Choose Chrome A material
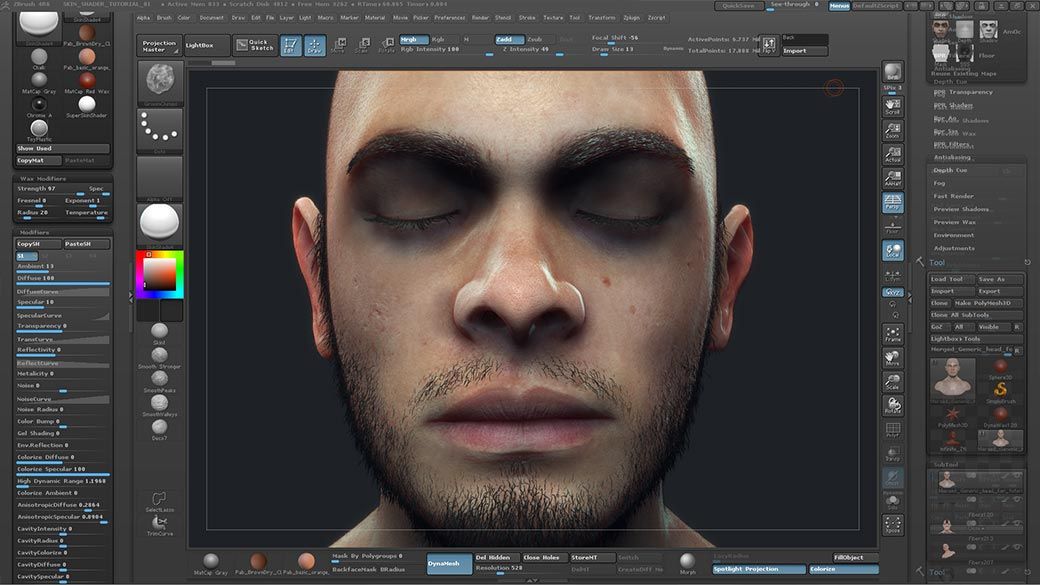Screen dimensions: 1040x585 39,107
